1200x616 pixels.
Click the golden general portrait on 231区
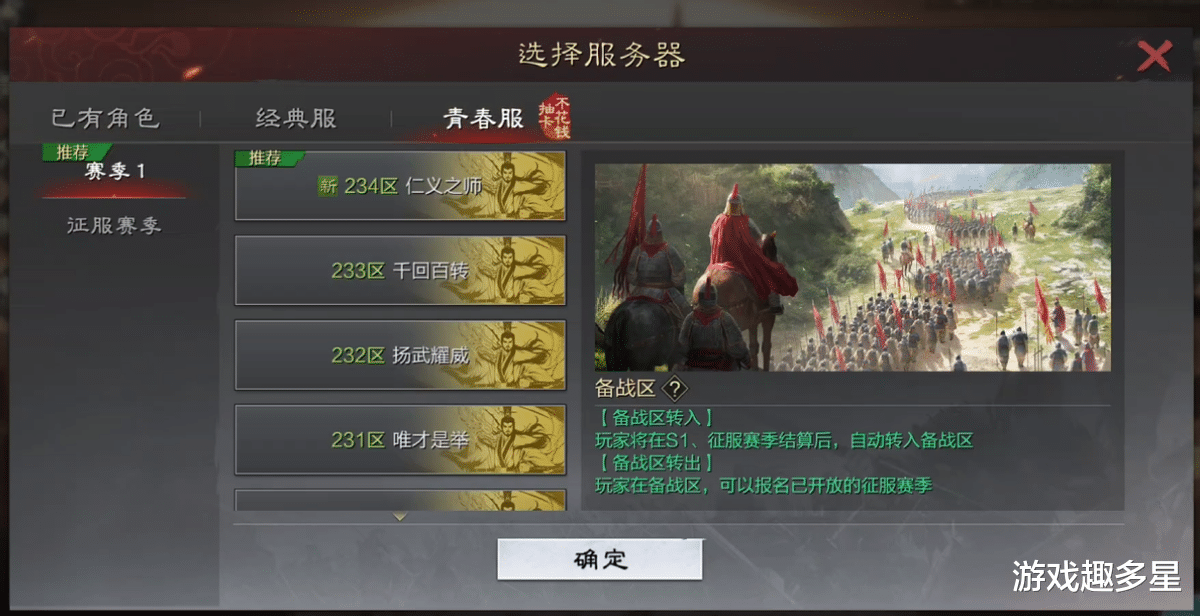click(x=515, y=439)
